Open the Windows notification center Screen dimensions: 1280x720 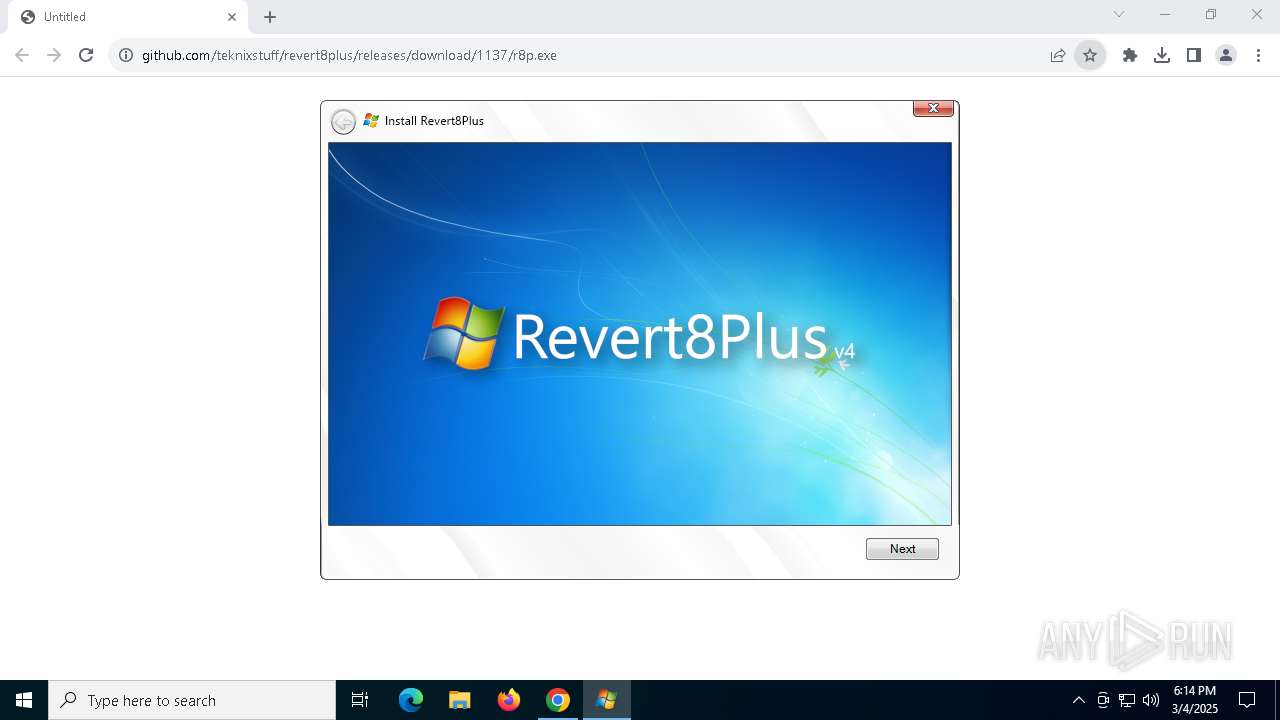(1247, 700)
